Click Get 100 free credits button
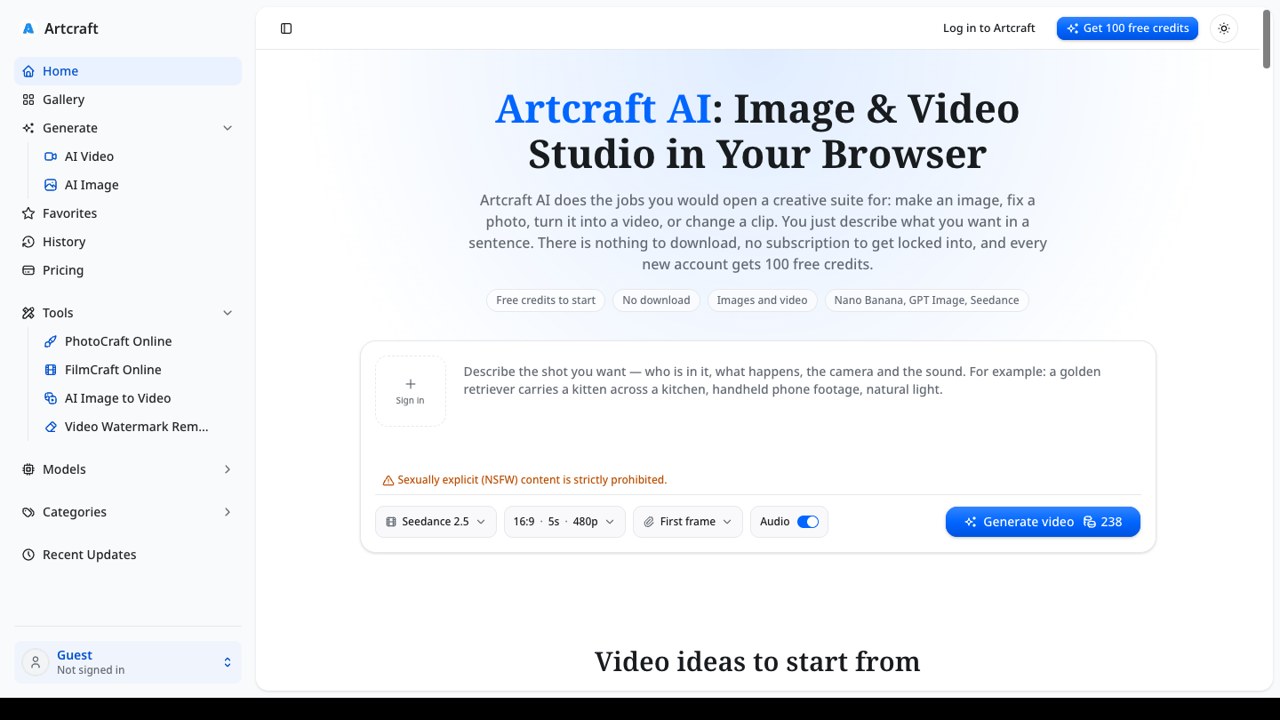The image size is (1280, 720). [x=1127, y=28]
